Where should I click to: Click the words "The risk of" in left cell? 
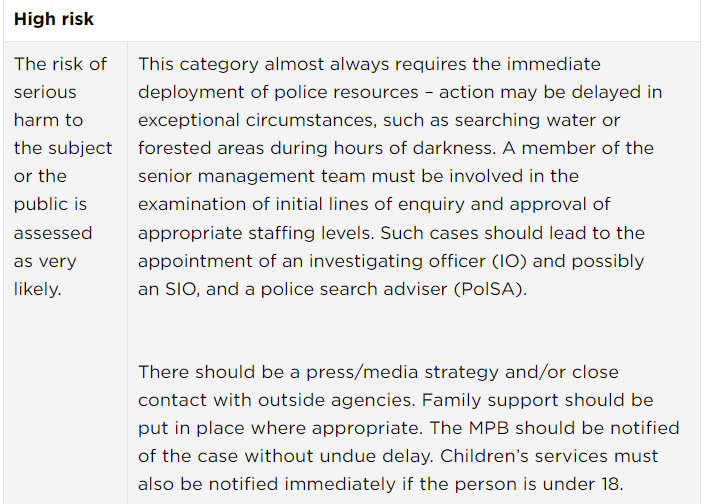pyautogui.click(x=60, y=64)
